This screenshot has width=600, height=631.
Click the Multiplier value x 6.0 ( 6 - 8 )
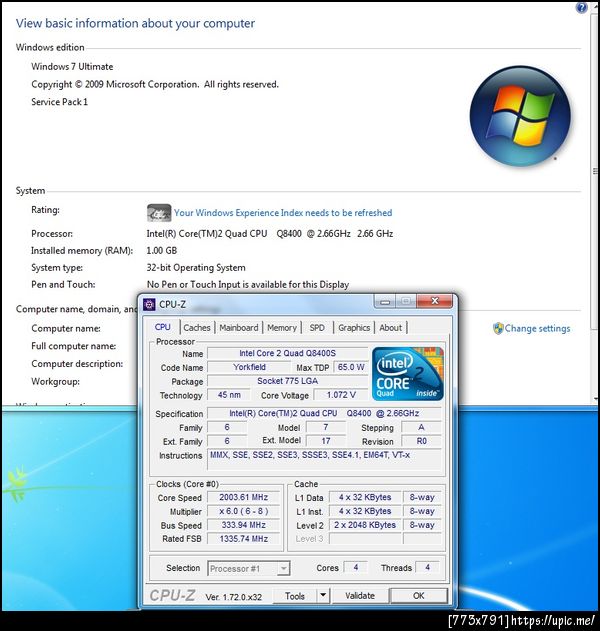tap(243, 511)
